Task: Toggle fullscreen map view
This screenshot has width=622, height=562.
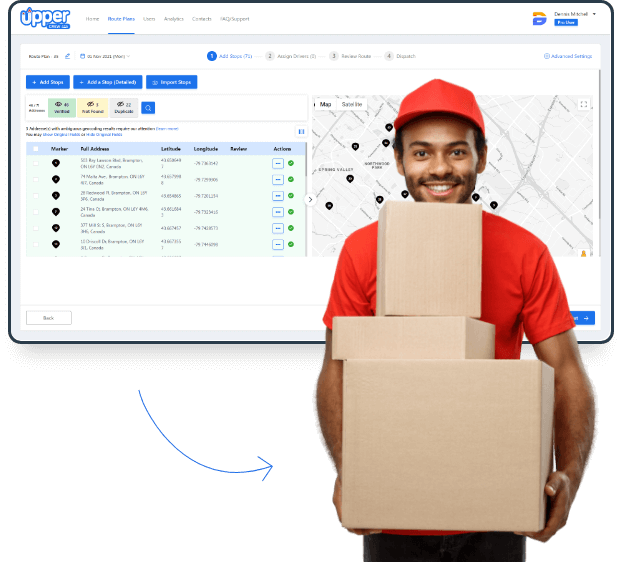Action: point(584,104)
